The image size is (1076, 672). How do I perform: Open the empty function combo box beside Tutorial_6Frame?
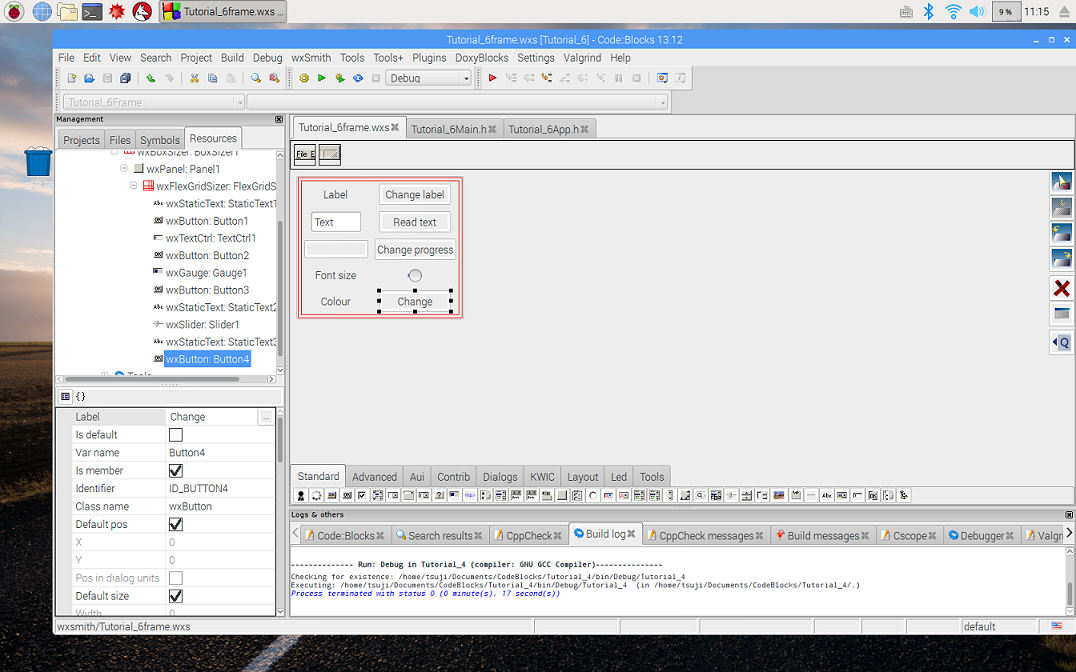[457, 102]
